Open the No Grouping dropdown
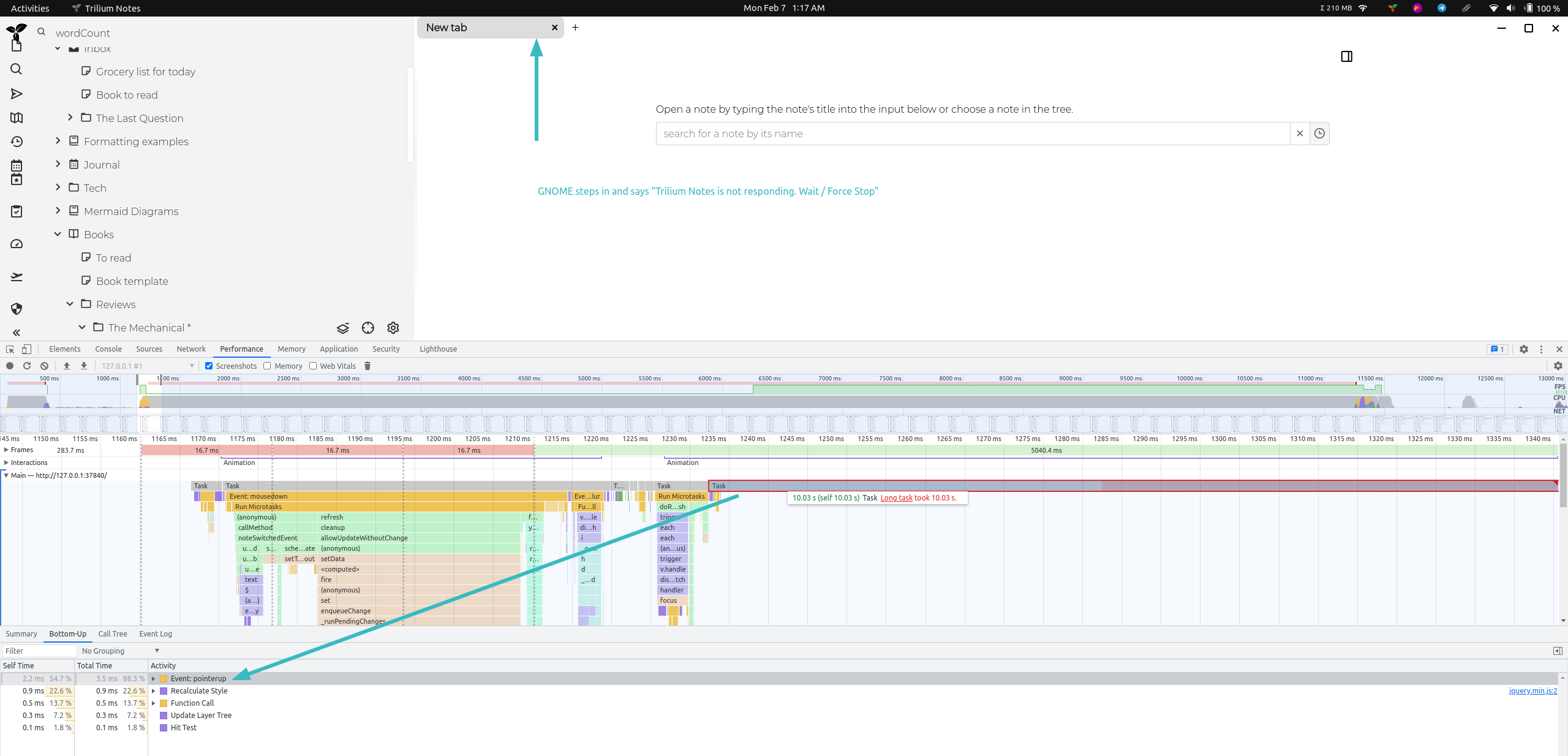1568x756 pixels. point(121,651)
